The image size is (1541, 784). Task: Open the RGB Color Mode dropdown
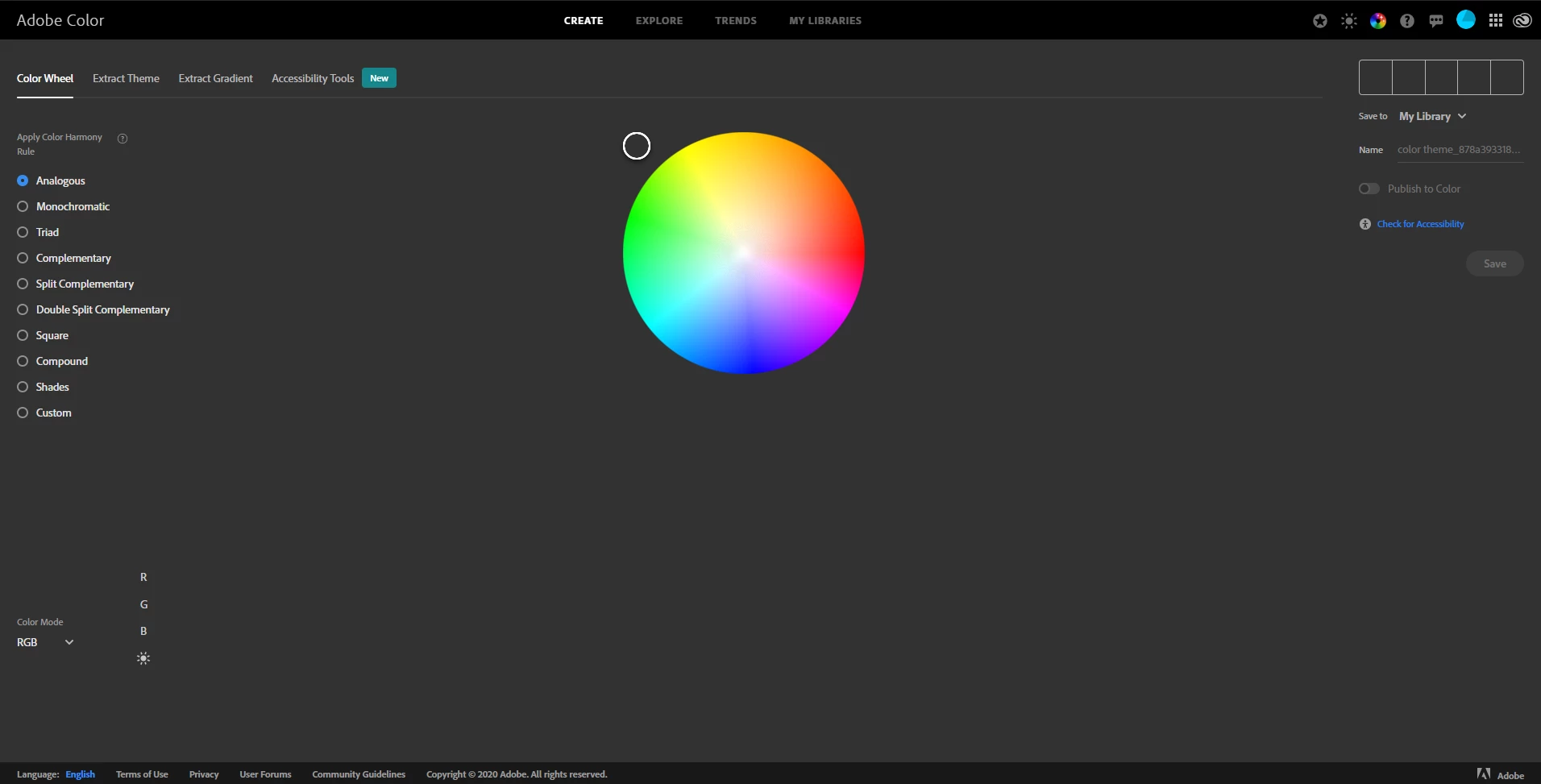point(45,642)
